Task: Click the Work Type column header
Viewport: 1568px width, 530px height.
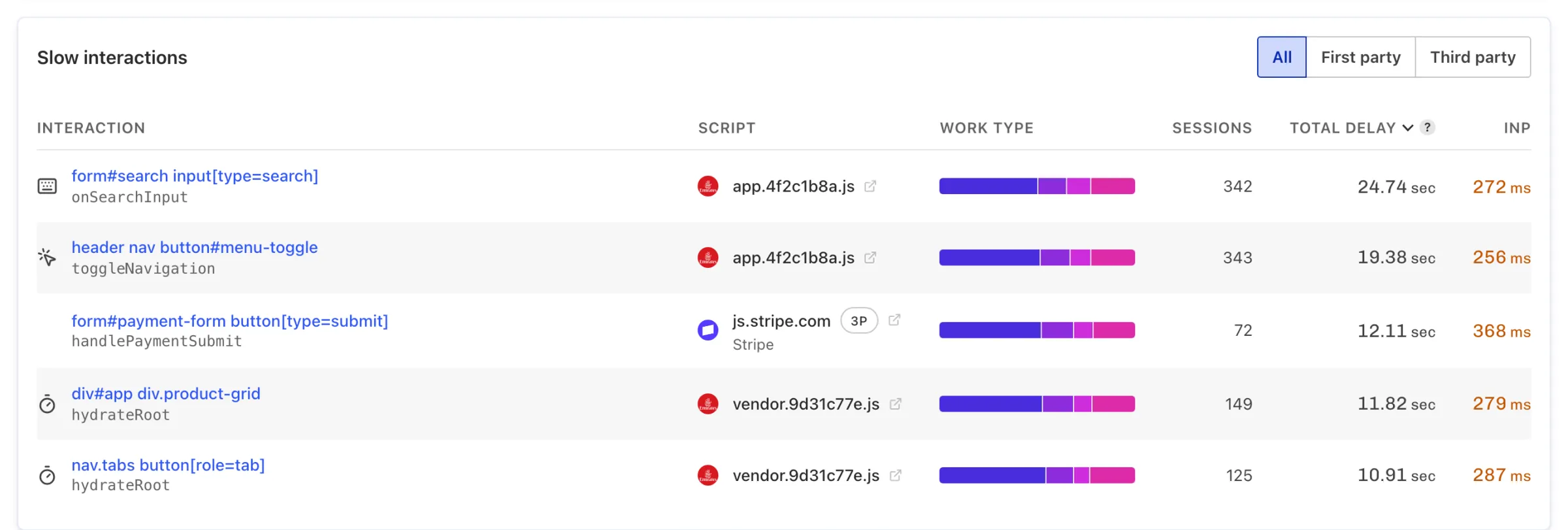Action: point(987,128)
